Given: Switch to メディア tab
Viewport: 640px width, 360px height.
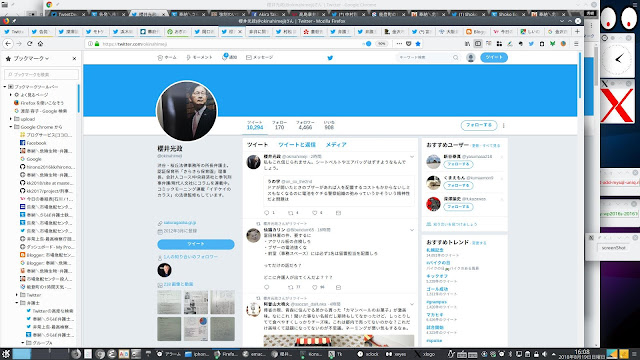Looking at the screenshot, I should coord(336,144).
